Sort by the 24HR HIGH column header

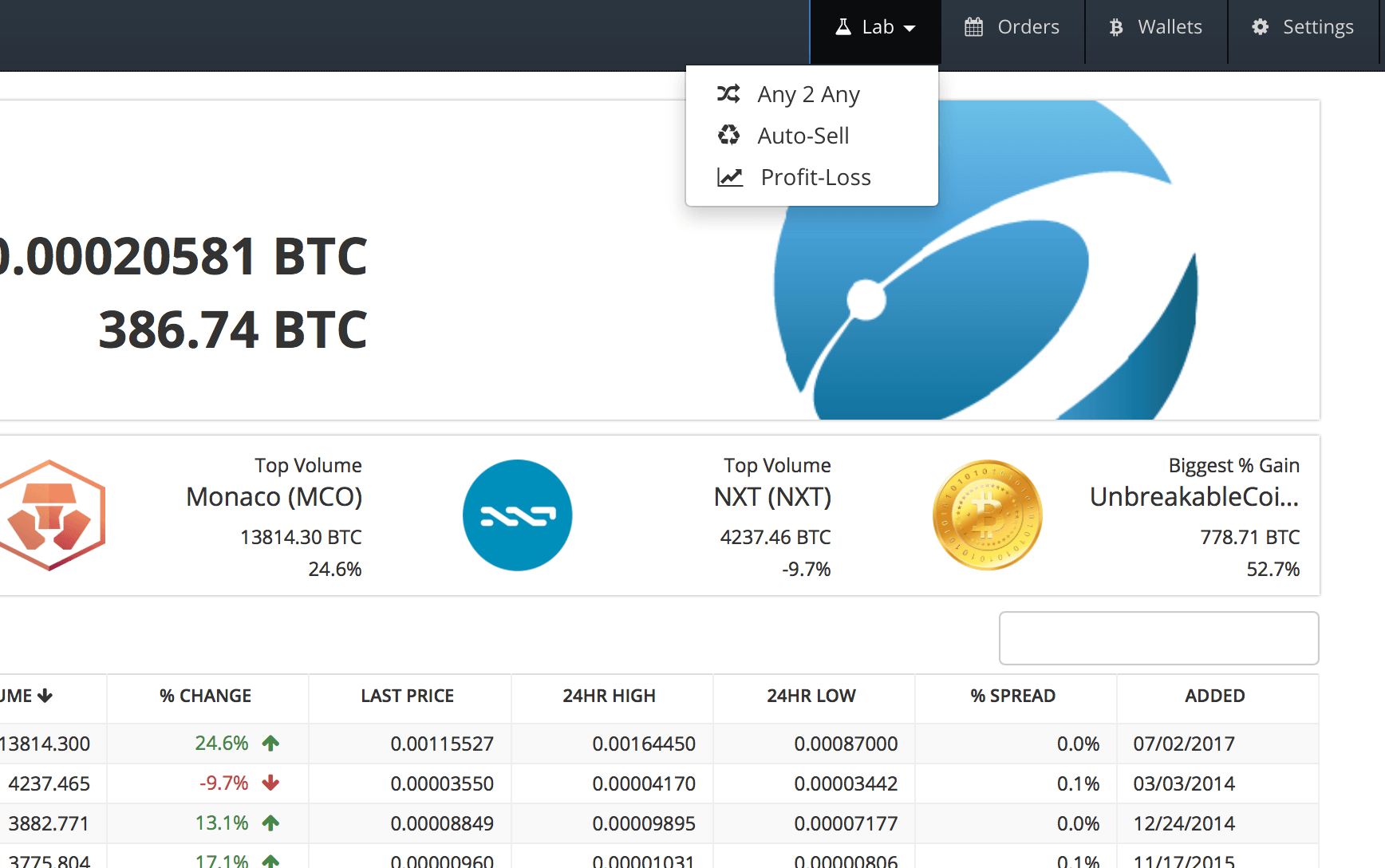[609, 696]
